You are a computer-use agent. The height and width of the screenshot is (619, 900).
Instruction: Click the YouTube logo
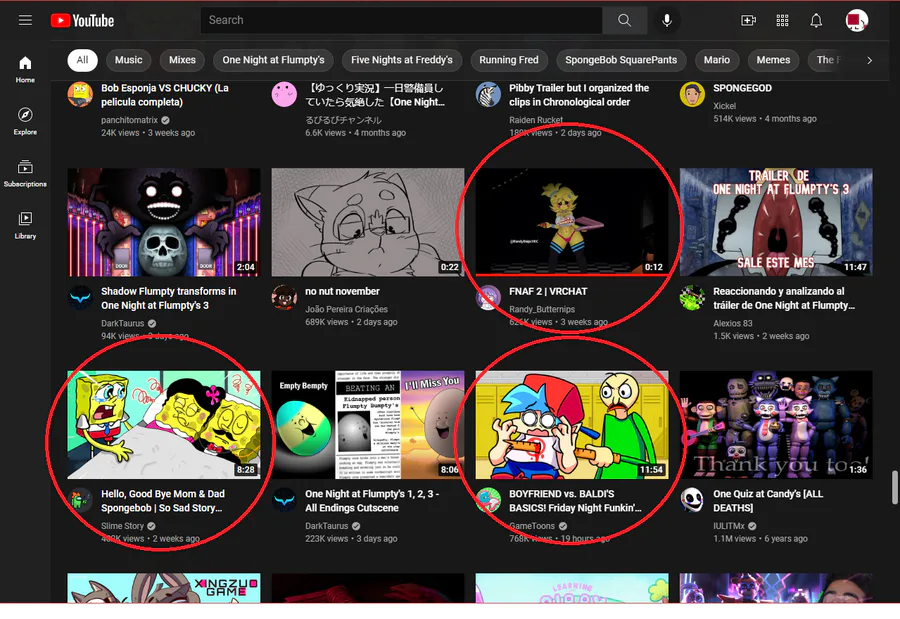pyautogui.click(x=82, y=21)
